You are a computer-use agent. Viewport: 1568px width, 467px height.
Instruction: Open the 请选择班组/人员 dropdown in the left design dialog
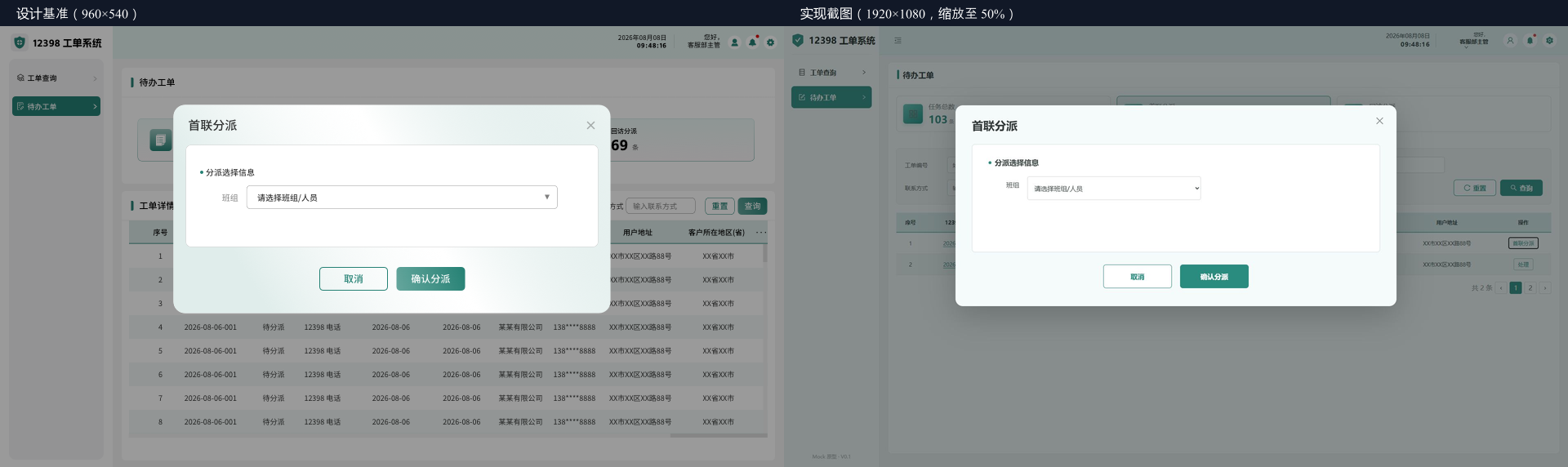(402, 198)
